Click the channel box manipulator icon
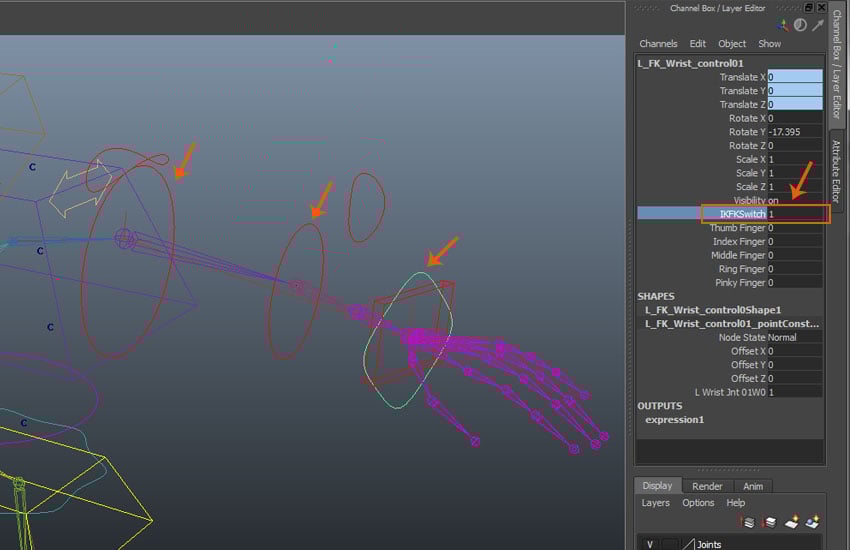850x550 pixels. coord(782,25)
